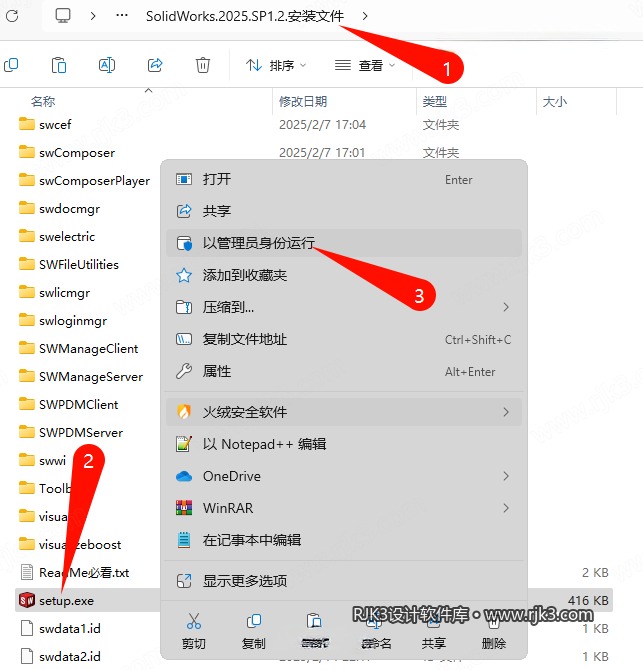Click the 剪切 scissors button

[x=194, y=631]
